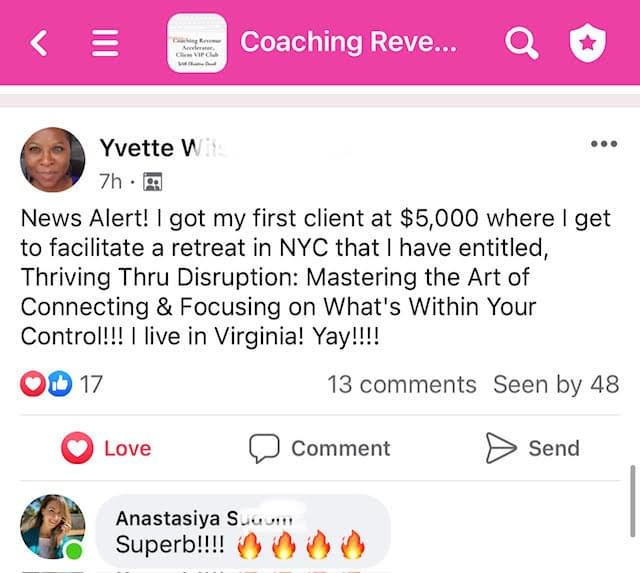Screen dimensions: 640x573
Task: Expand the three-dot post options menu
Action: coord(604,144)
